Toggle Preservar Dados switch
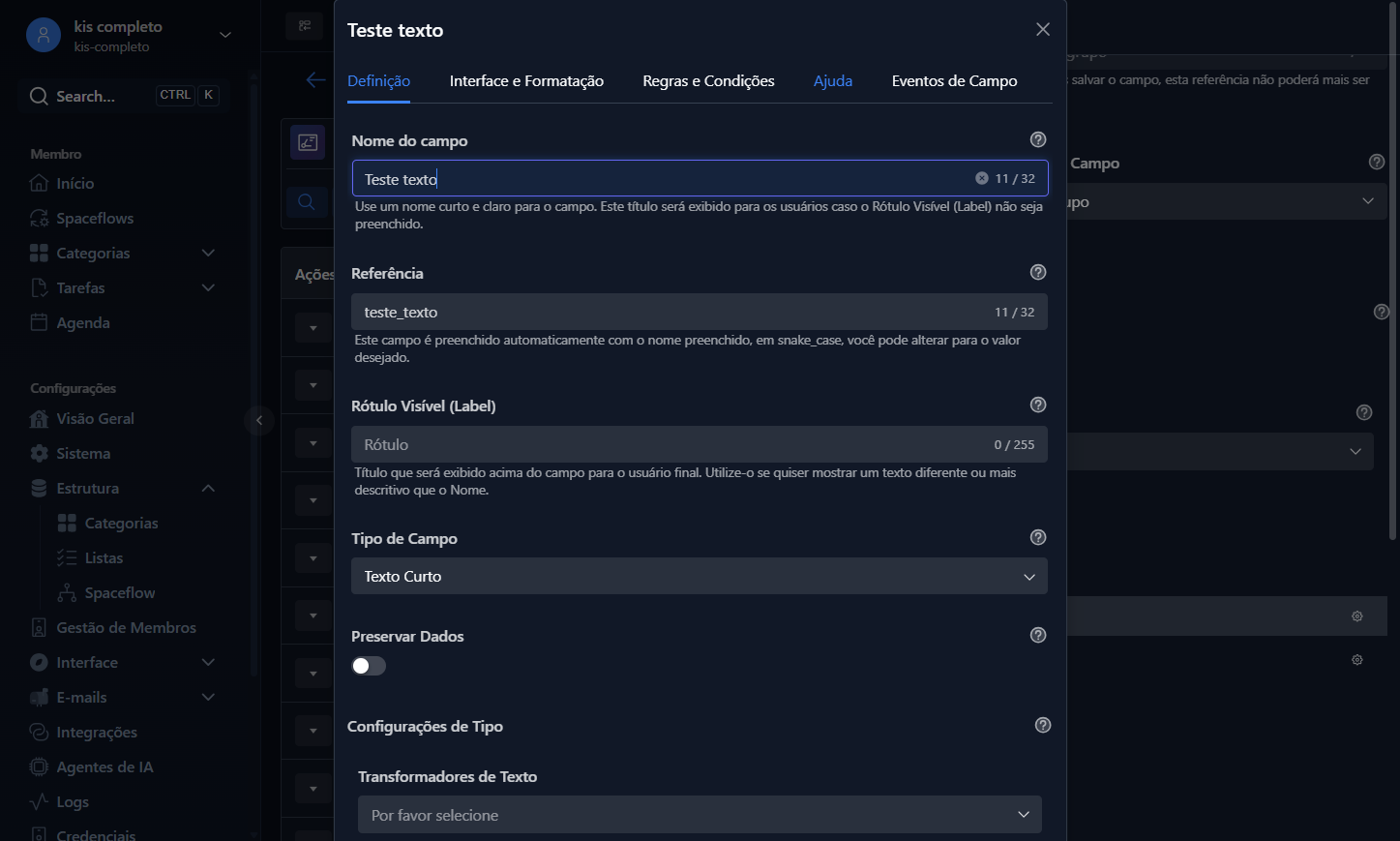This screenshot has width=1400, height=841. [x=369, y=666]
